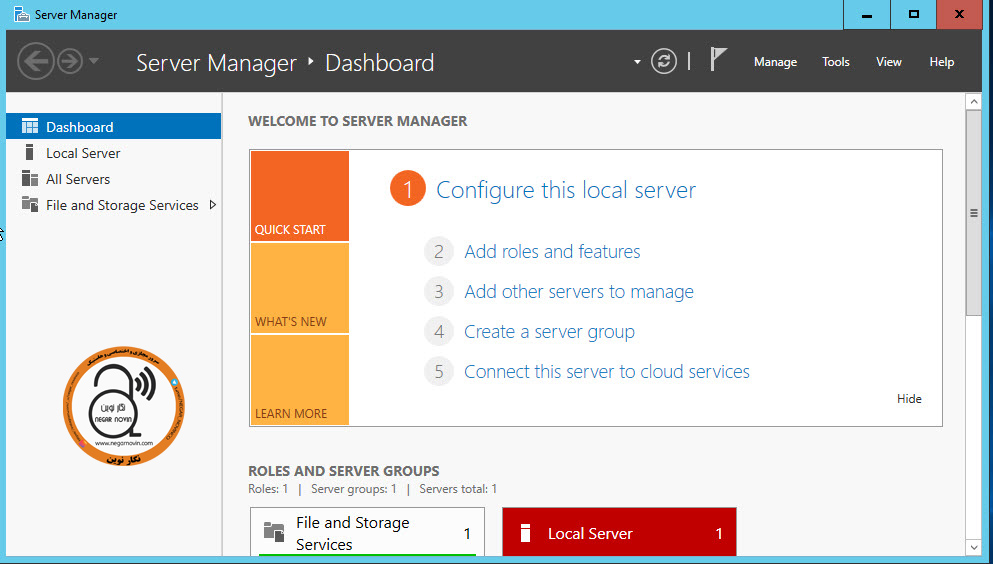Click Add other servers to manage link
Image resolution: width=993 pixels, height=564 pixels.
[579, 292]
